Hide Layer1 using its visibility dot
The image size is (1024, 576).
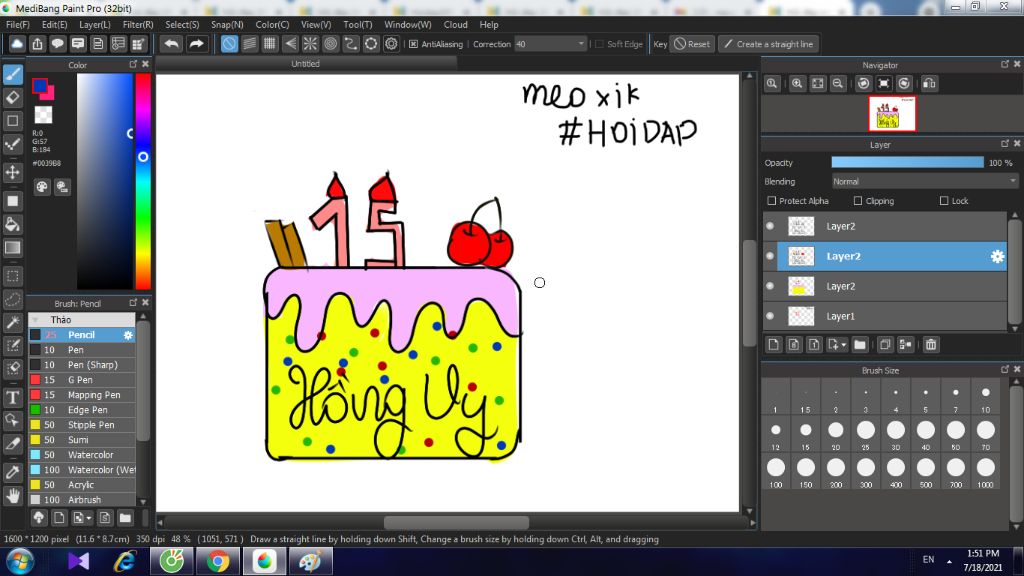point(770,316)
